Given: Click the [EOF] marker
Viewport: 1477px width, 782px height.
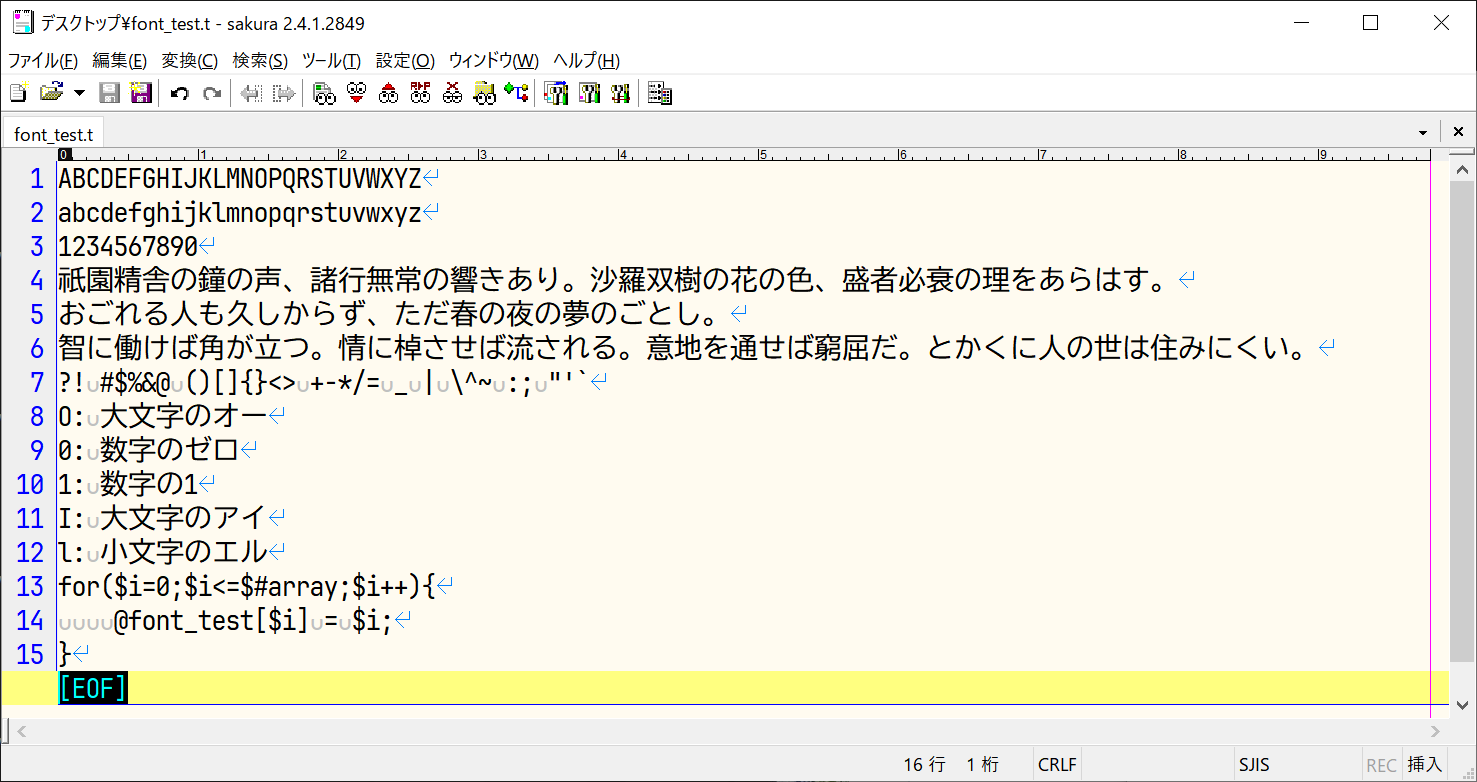Looking at the screenshot, I should tap(93, 688).
